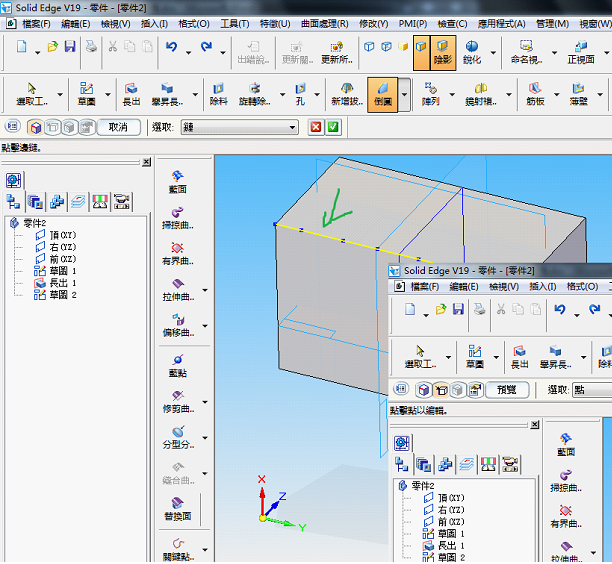The width and height of the screenshot is (612, 564).
Task: Expand the dropdown arrow beside 修剪曲..
Action: [x=205, y=402]
